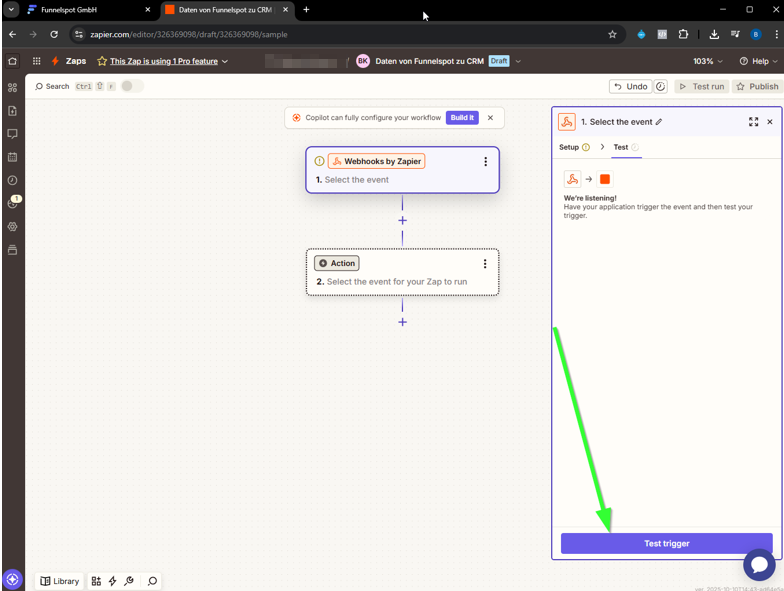The width and height of the screenshot is (784, 591).
Task: Select the Webhooks by Zapier trigger step
Action: pyautogui.click(x=402, y=170)
